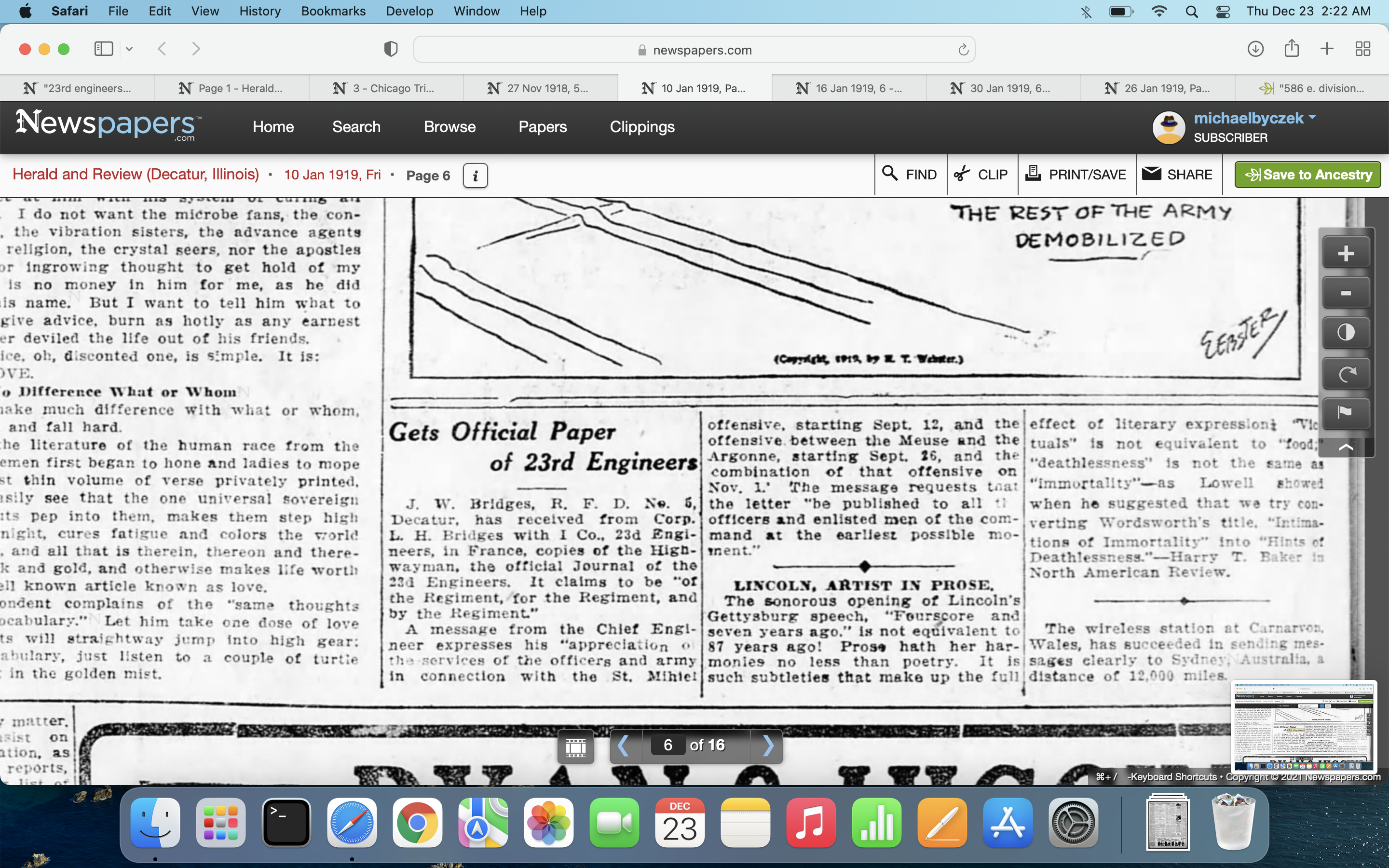Click the page overview thumbnail
The image size is (1389, 868).
[x=1304, y=726]
